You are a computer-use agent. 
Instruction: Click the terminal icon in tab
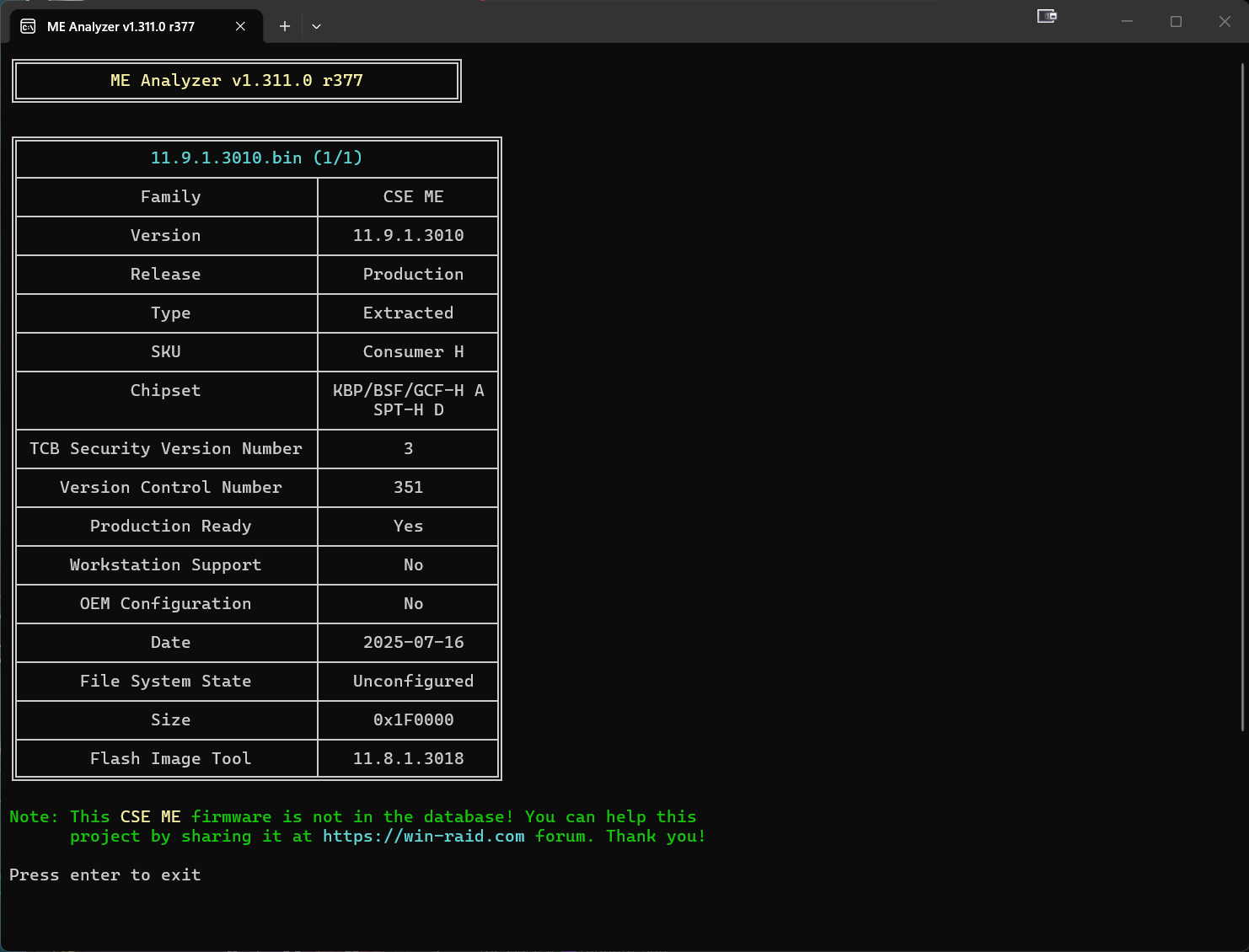tap(28, 26)
